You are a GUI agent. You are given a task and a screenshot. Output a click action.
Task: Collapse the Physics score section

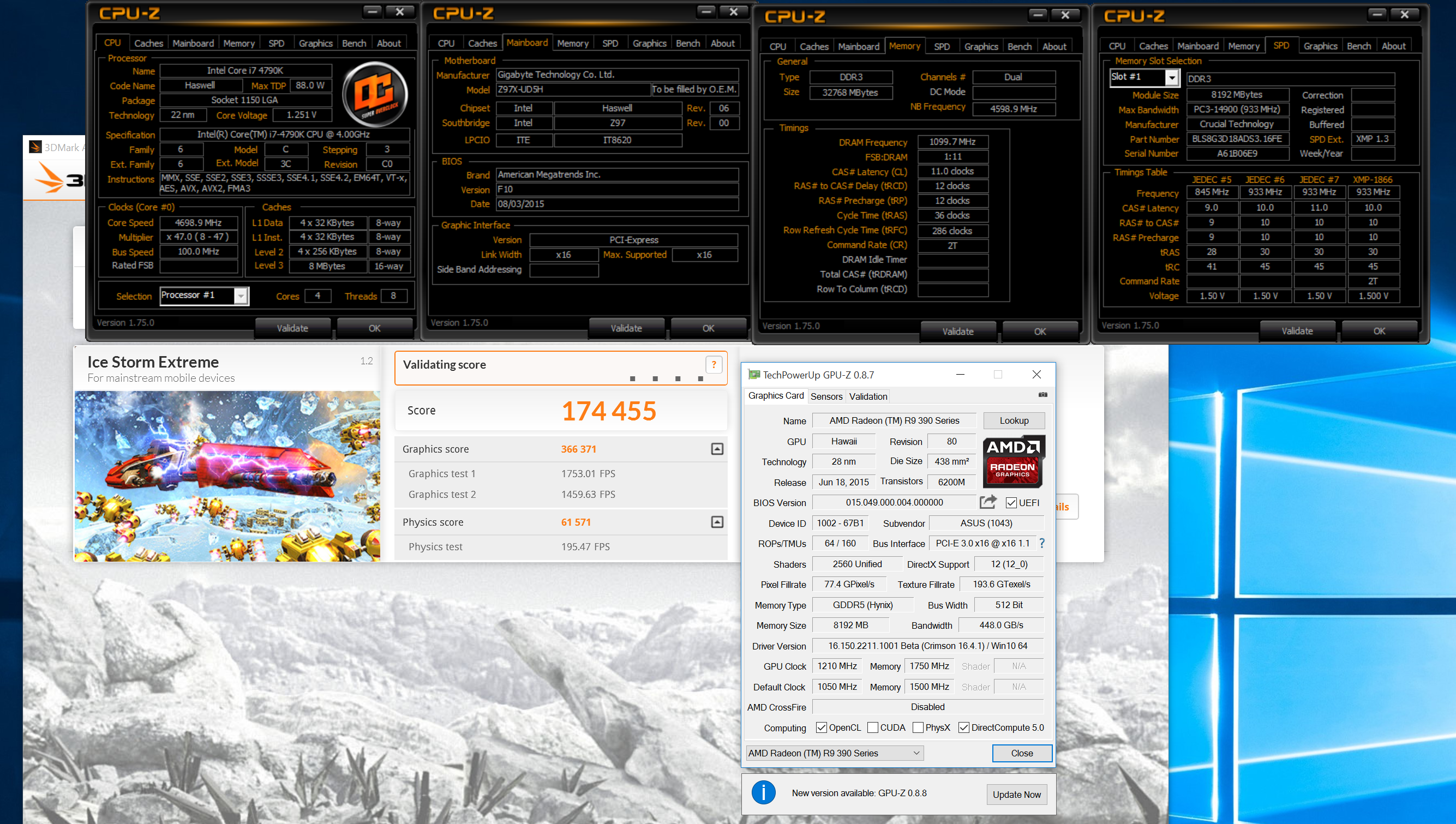click(717, 522)
